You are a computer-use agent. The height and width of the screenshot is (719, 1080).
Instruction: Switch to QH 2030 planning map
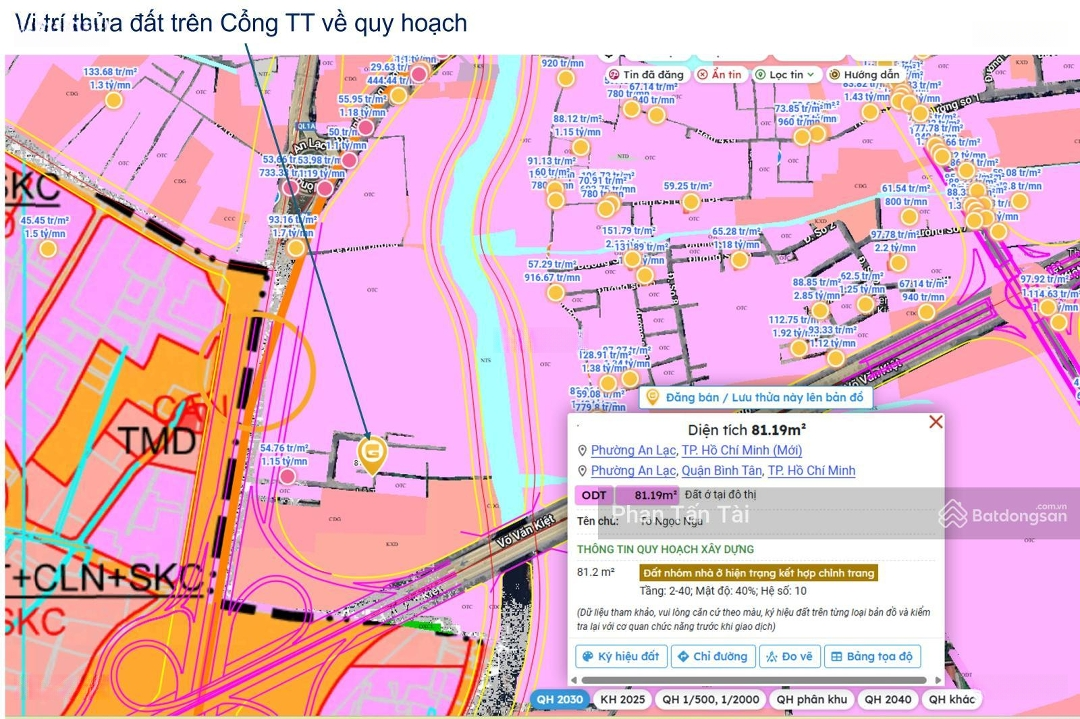(558, 699)
